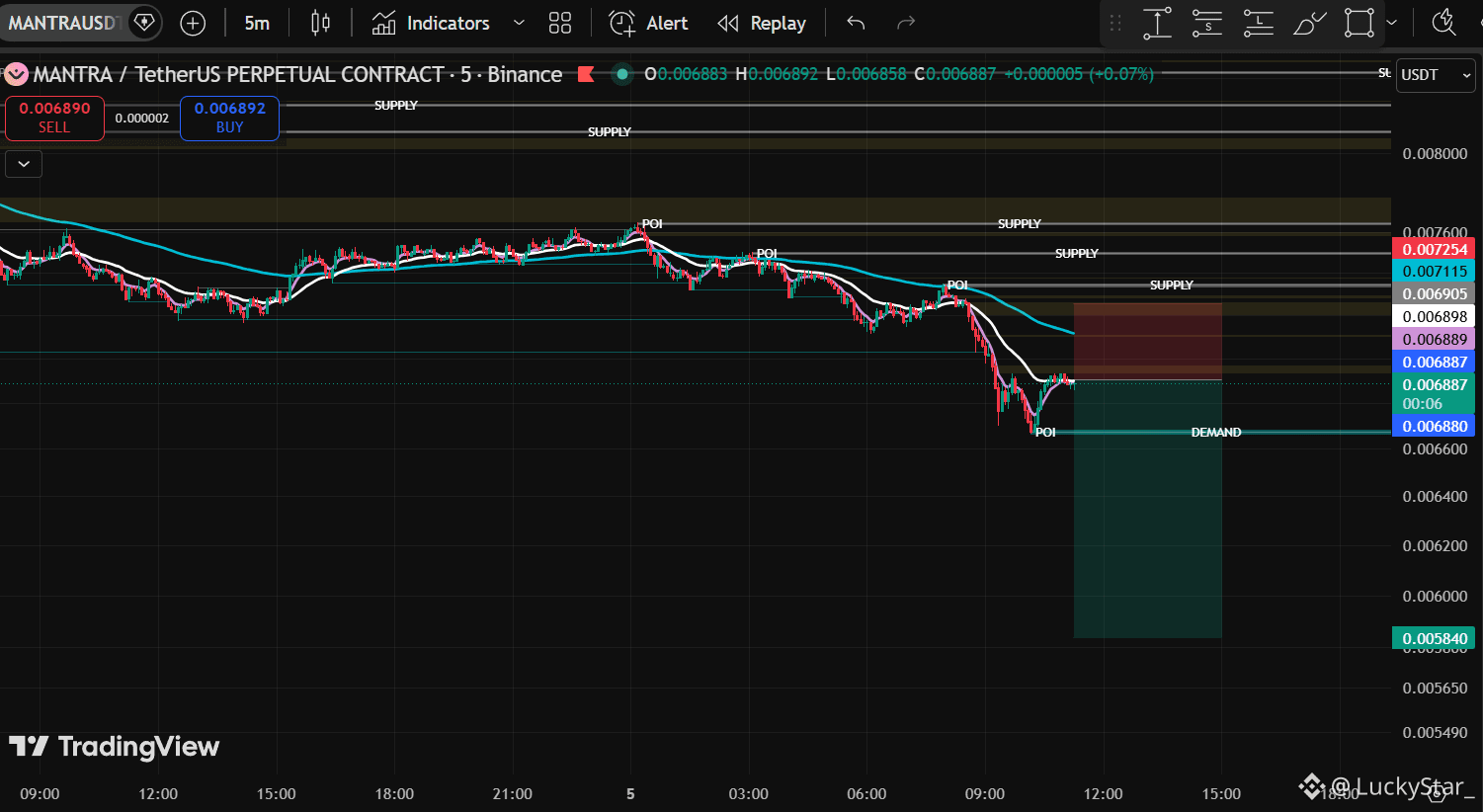Create a new Alert
This screenshot has height=812, width=1483.
coord(648,23)
